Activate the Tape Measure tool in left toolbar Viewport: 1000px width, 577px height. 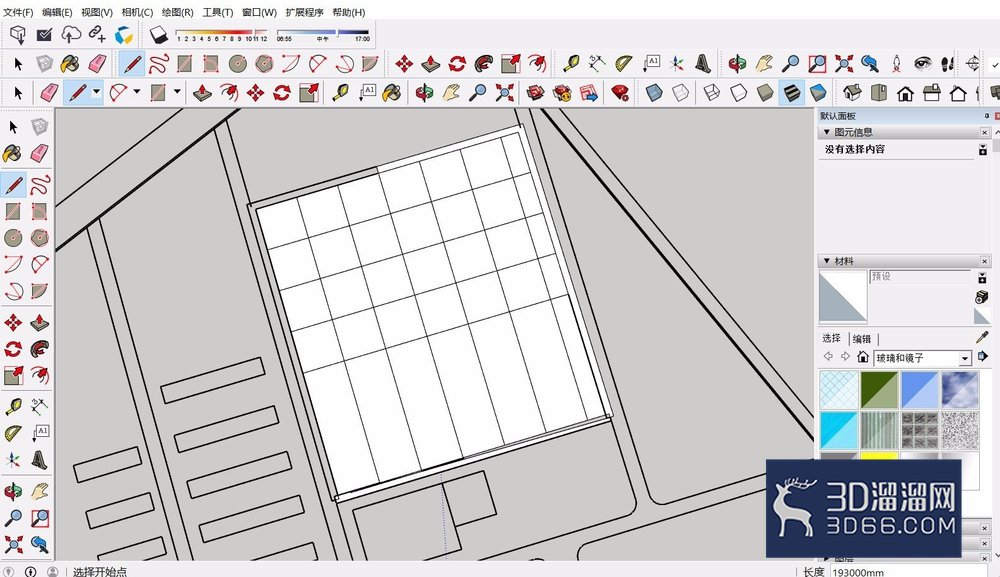pyautogui.click(x=13, y=406)
